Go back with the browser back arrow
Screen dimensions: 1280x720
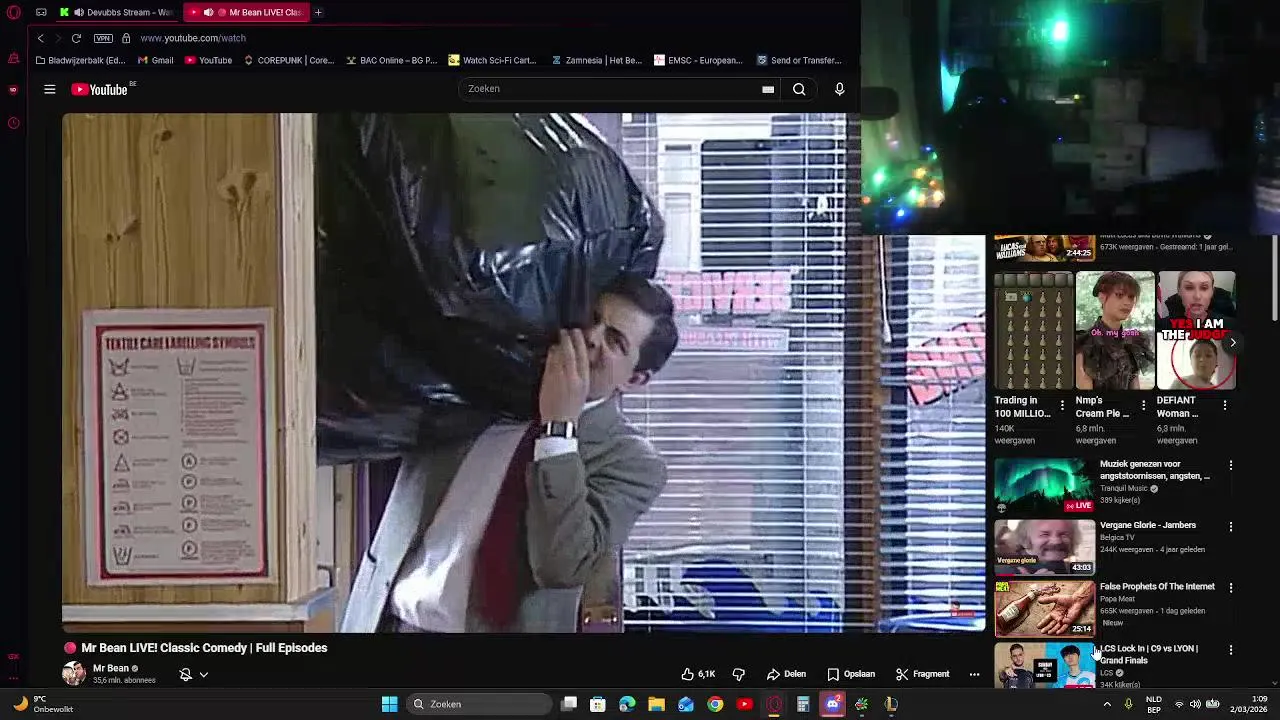(x=40, y=38)
